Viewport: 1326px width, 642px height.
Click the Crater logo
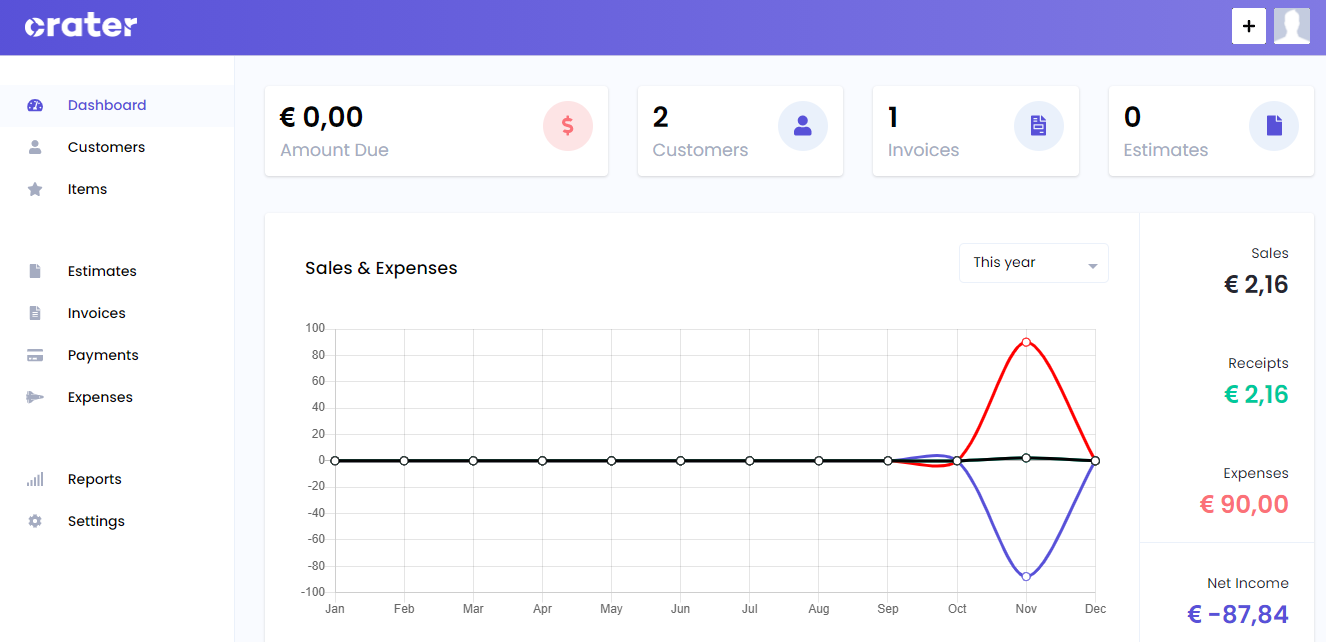81,27
